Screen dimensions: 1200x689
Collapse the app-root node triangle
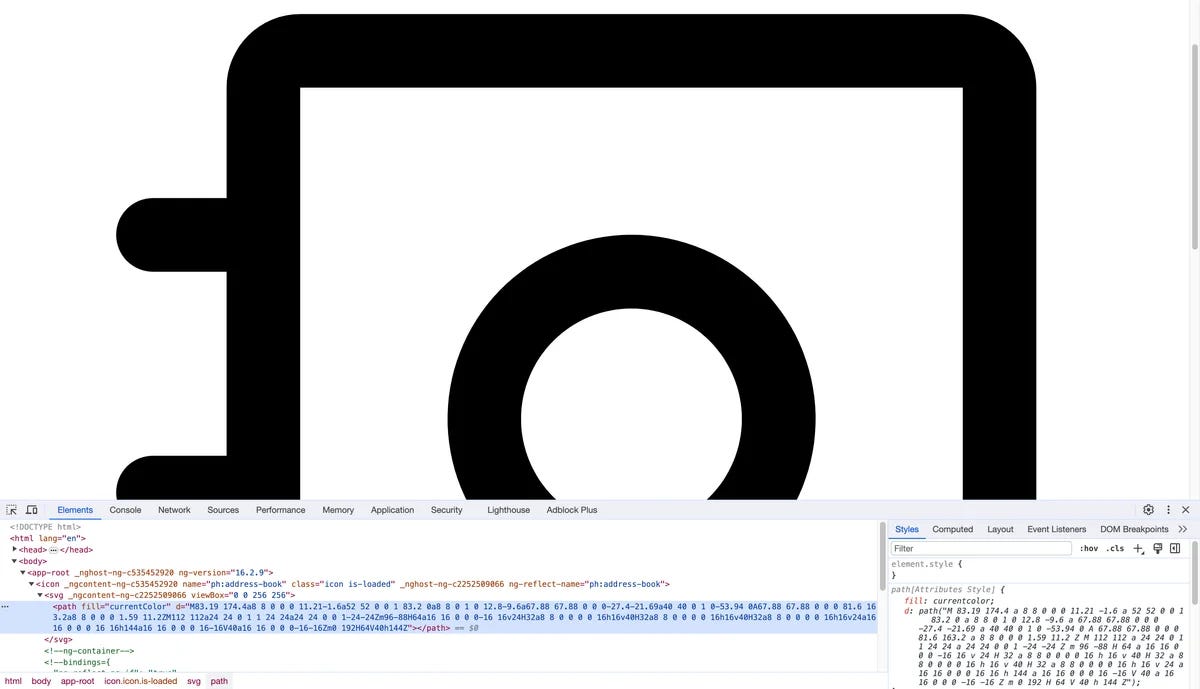point(23,572)
